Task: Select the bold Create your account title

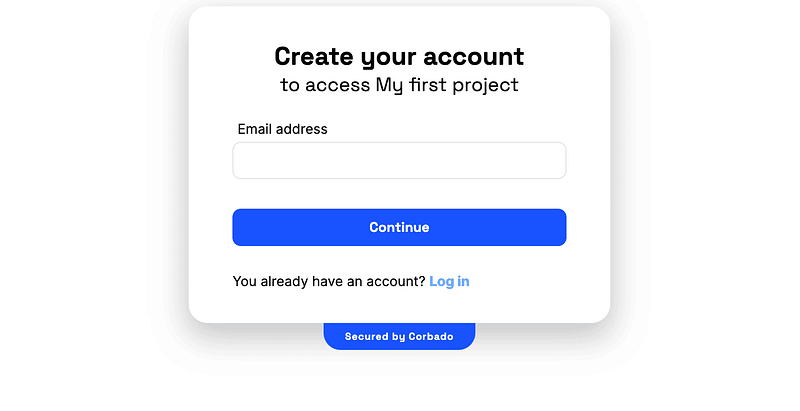Action: tap(399, 56)
